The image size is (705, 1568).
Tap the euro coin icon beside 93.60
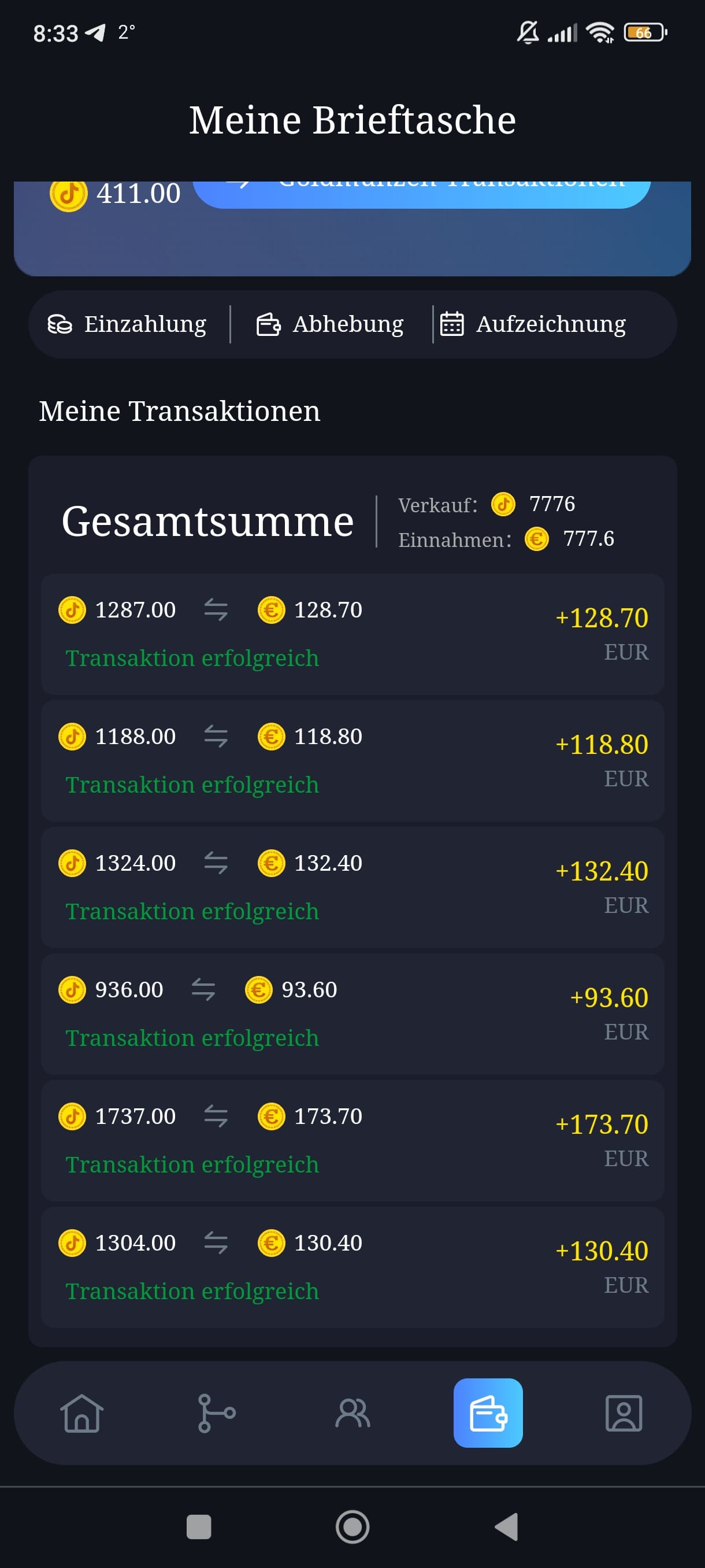pos(258,990)
